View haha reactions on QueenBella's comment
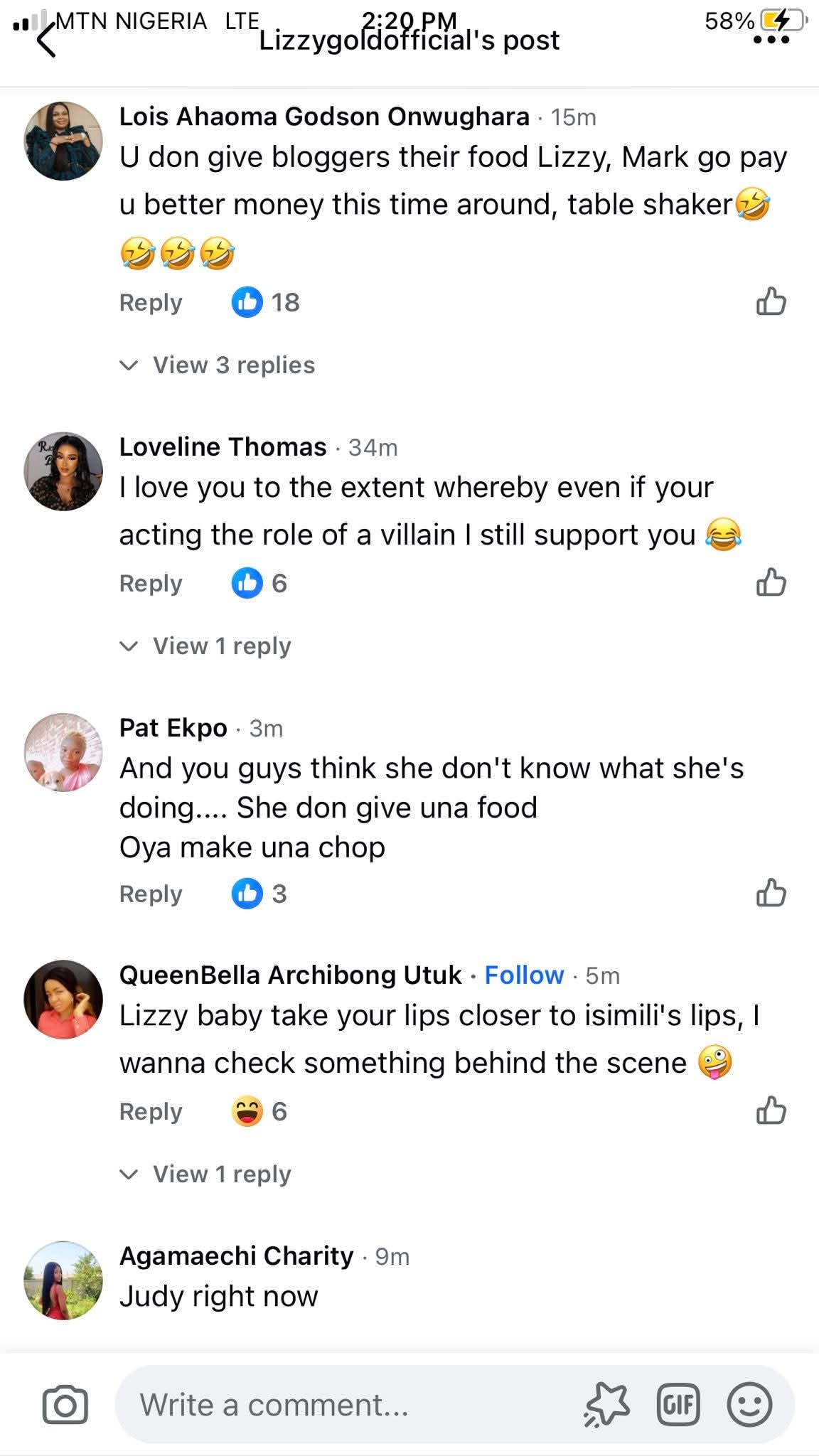The image size is (819, 1456). [x=260, y=1111]
